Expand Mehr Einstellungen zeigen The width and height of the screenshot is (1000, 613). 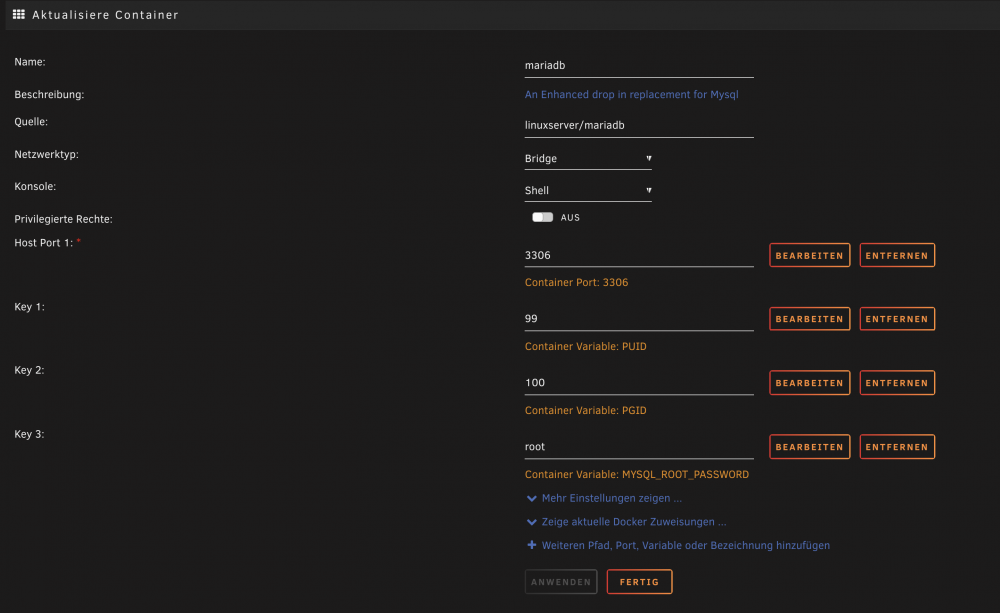[x=612, y=498]
